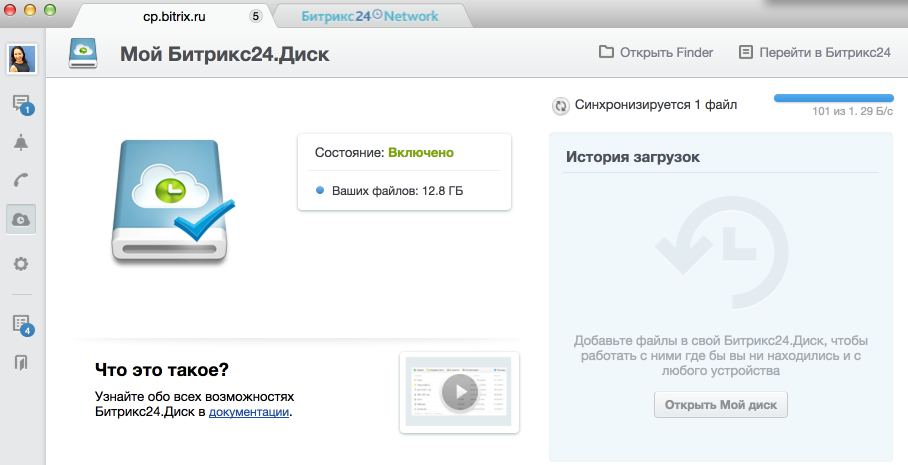This screenshot has height=465, width=908.
Task: Click the Bitrix24 disk icon beside the title
Action: tap(83, 53)
